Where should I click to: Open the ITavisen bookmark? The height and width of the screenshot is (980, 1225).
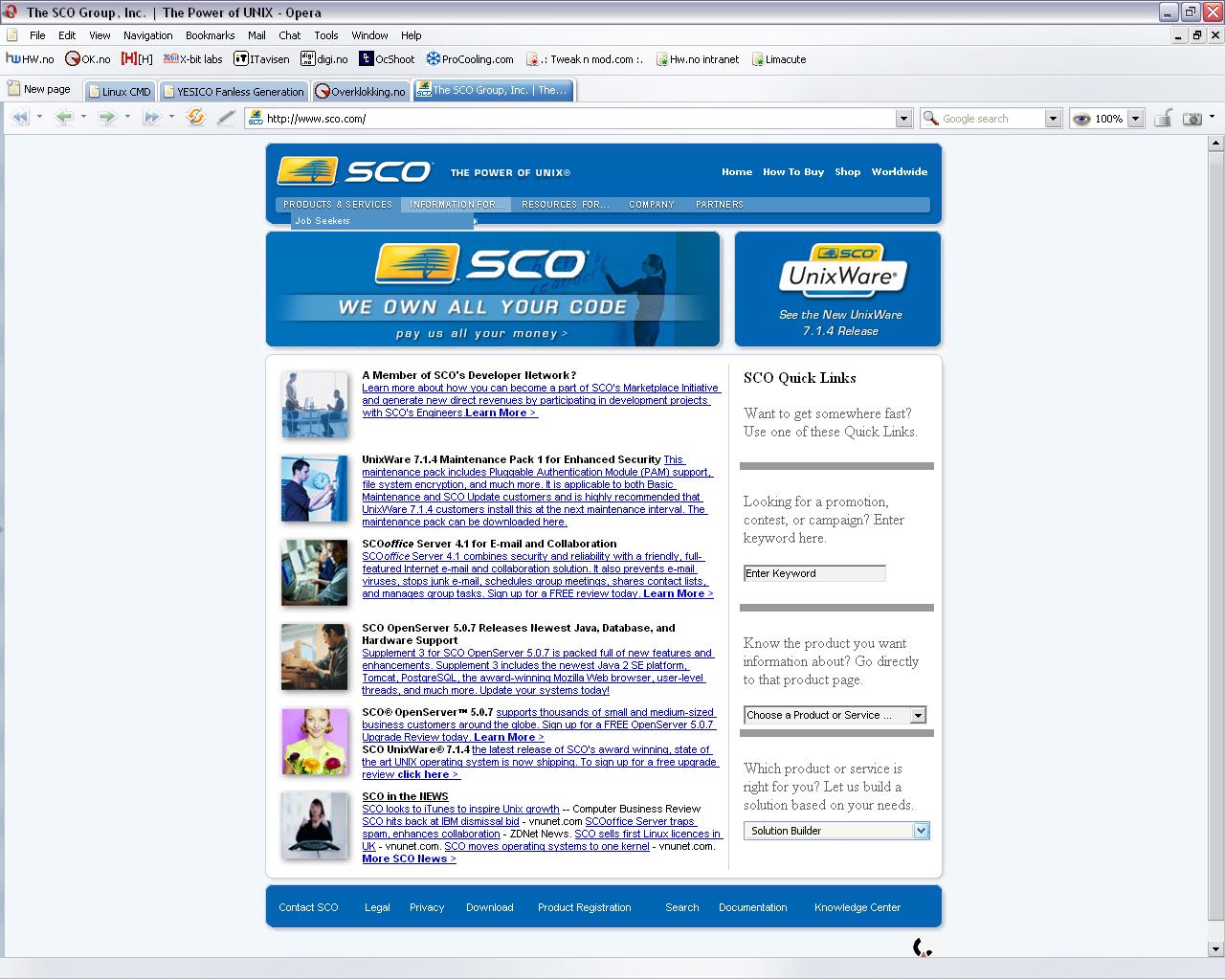pos(261,59)
